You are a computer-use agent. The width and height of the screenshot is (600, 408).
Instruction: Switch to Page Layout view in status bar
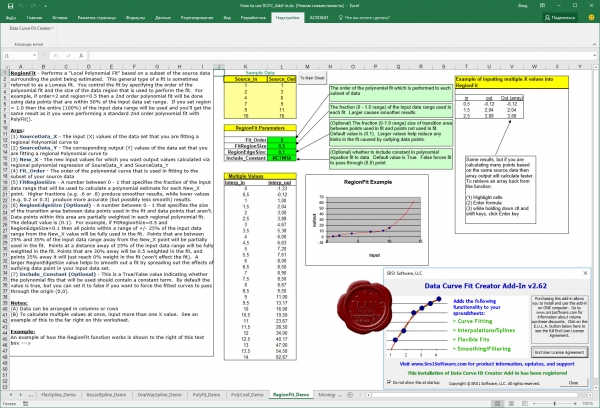tap(511, 404)
